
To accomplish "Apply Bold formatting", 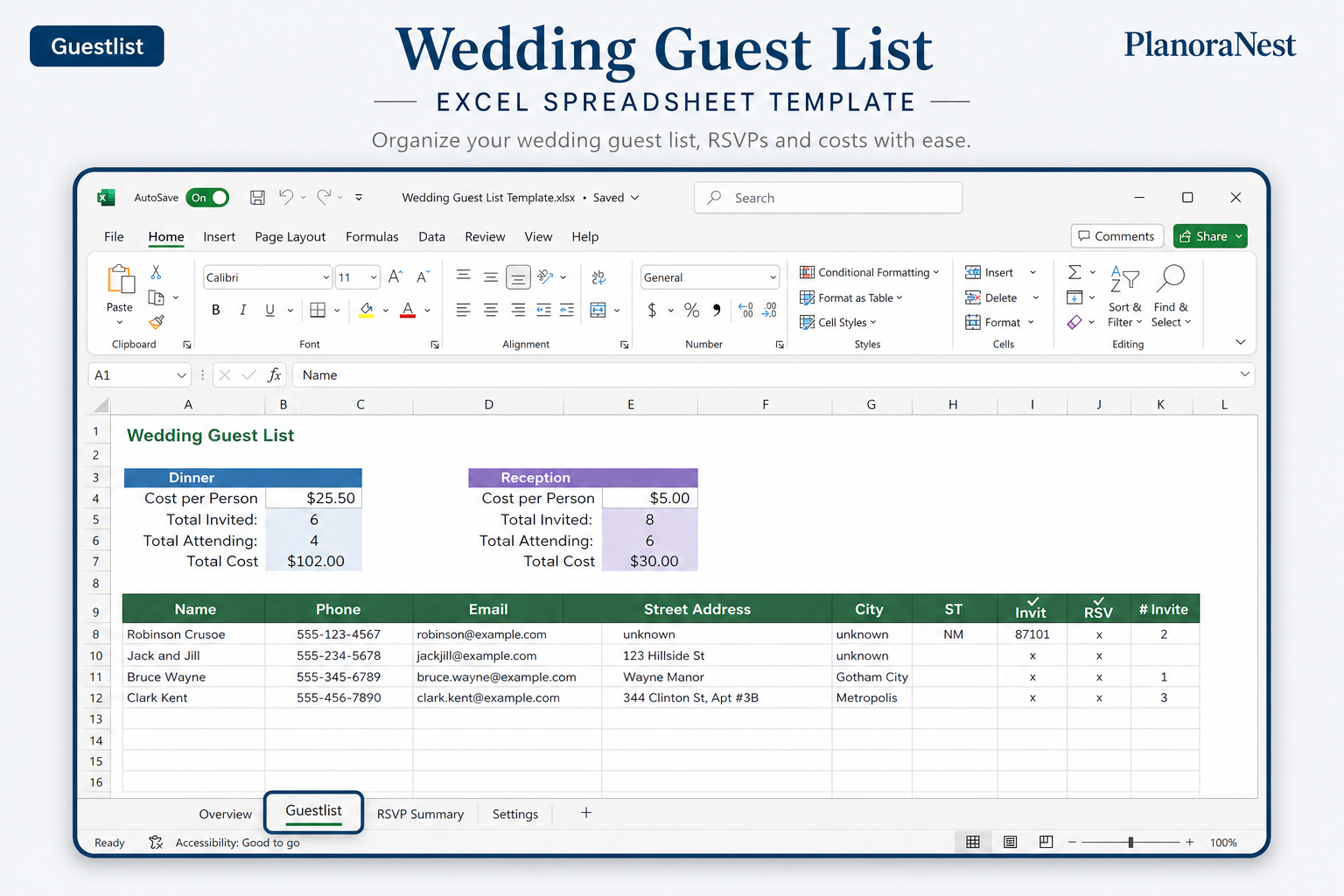I will [216, 310].
